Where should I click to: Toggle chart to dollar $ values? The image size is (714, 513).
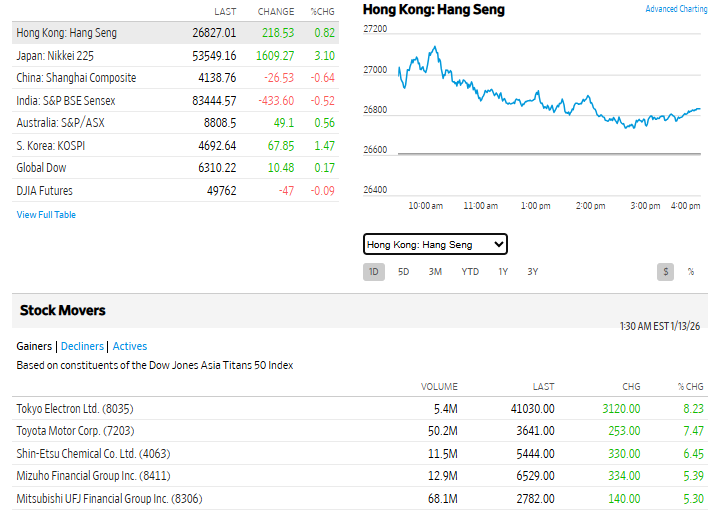pyautogui.click(x=665, y=272)
